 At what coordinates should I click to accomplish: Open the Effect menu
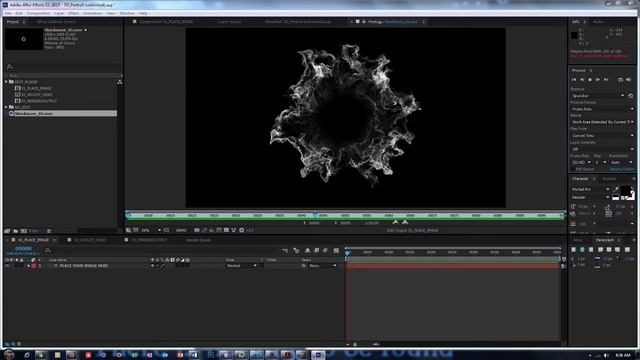point(73,13)
